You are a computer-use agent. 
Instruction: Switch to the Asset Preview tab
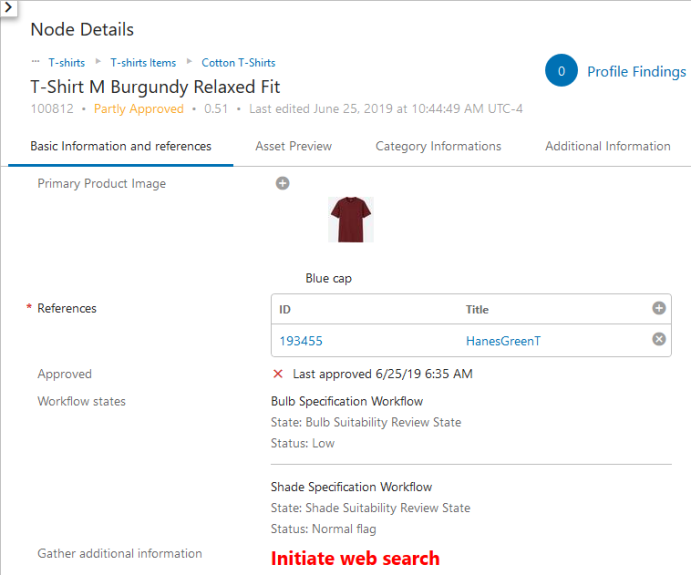(293, 146)
